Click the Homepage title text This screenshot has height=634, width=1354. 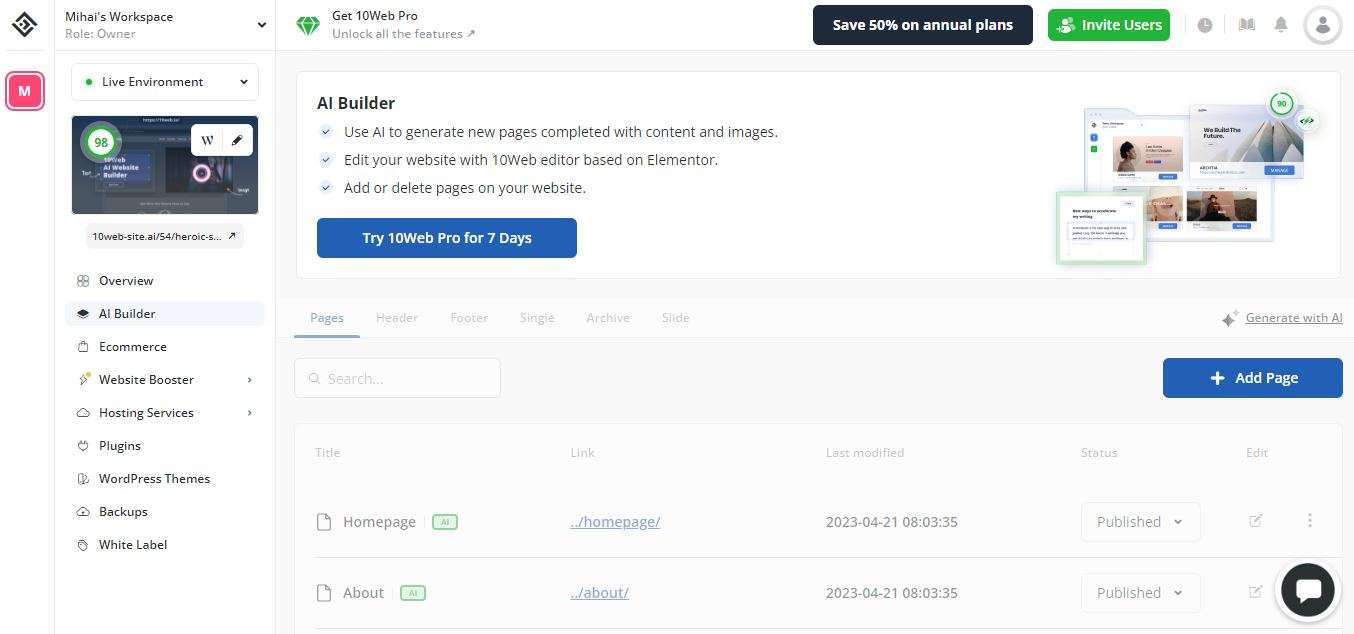(x=379, y=522)
